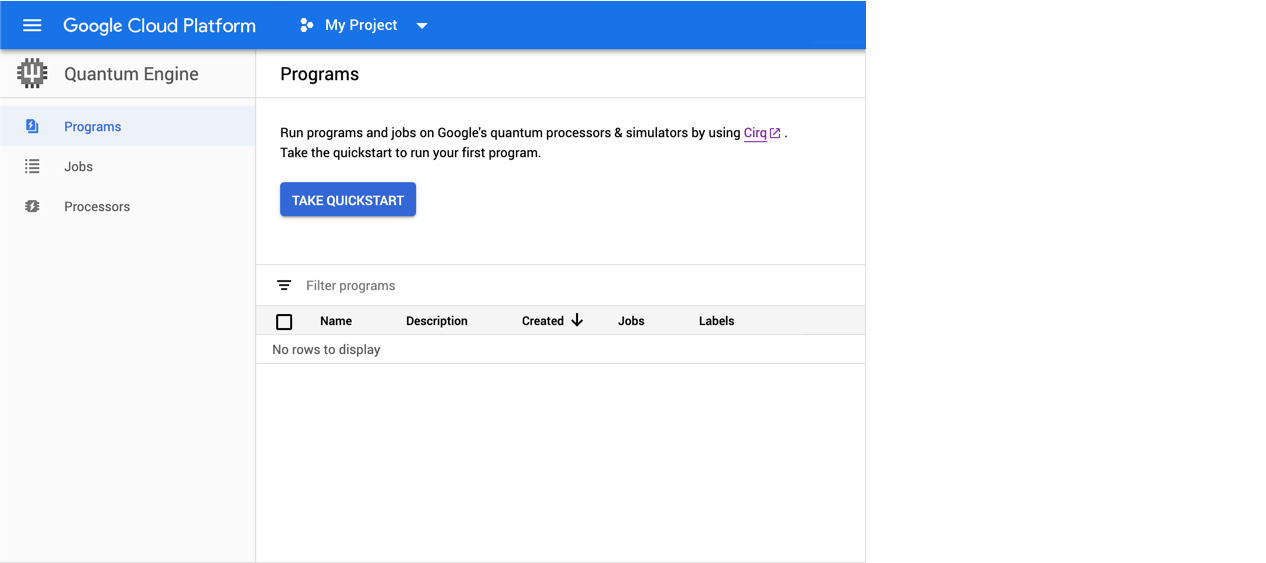The width and height of the screenshot is (1266, 563).
Task: Click the TAKE QUICKSTART button
Action: [x=348, y=199]
